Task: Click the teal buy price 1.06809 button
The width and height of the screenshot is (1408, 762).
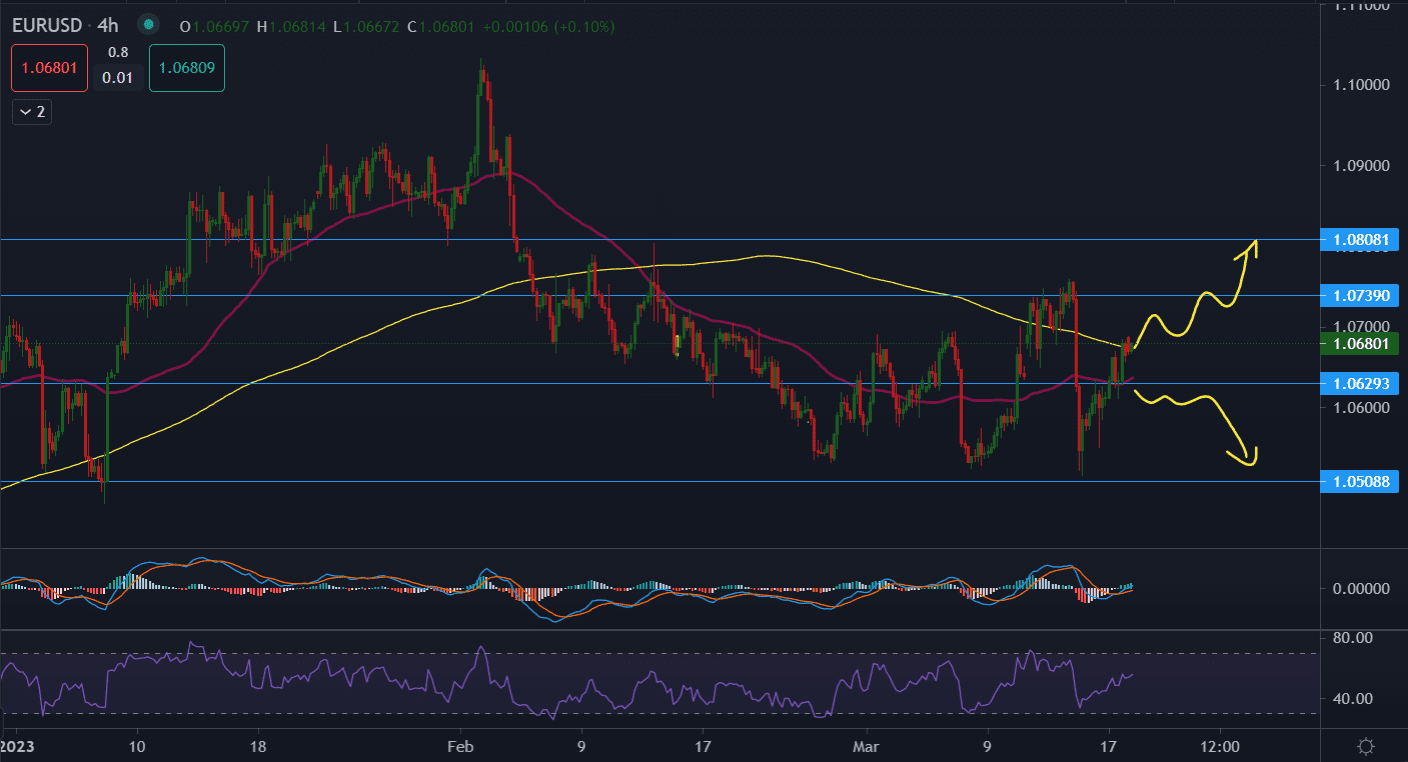Action: pos(187,68)
